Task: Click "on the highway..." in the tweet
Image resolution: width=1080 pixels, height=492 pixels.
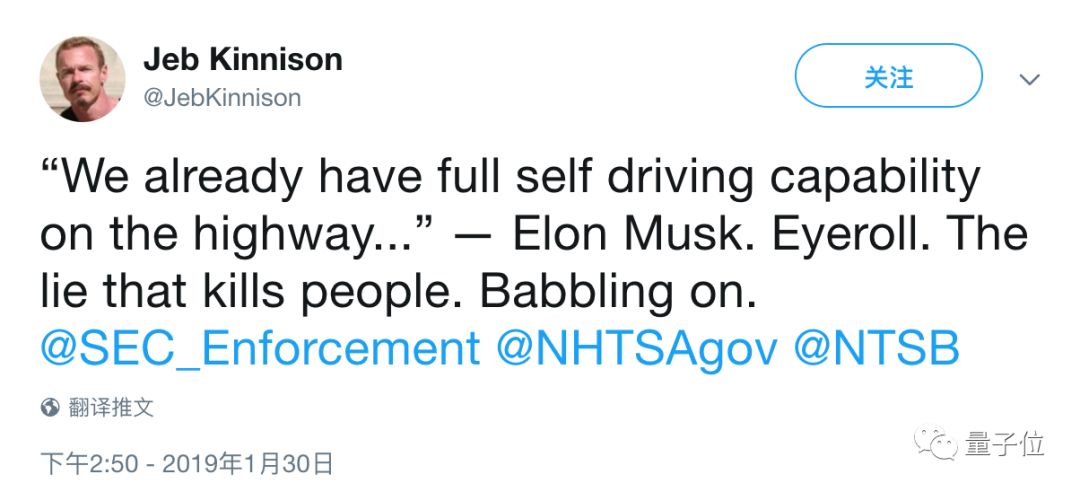Action: 237,234
